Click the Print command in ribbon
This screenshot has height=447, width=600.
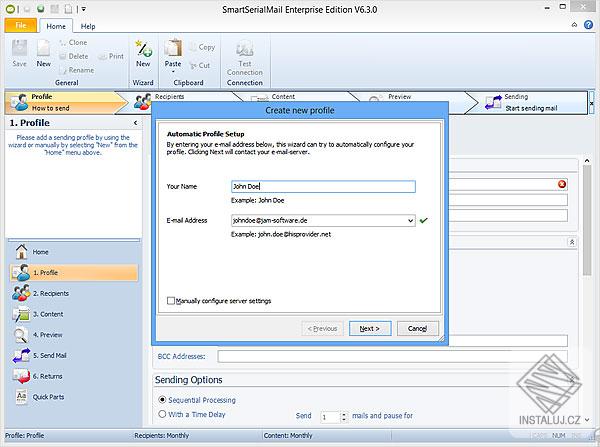coord(111,56)
